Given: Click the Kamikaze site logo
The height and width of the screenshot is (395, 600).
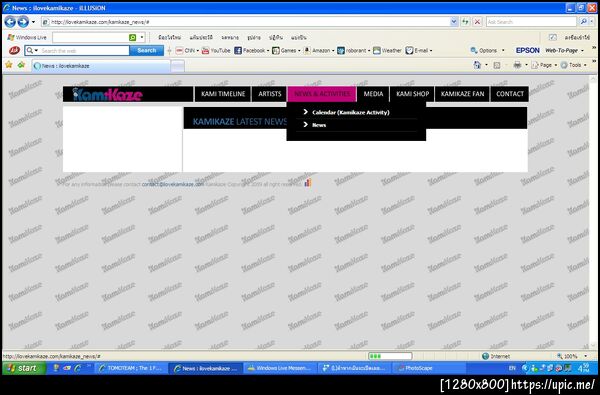Looking at the screenshot, I should [x=108, y=94].
